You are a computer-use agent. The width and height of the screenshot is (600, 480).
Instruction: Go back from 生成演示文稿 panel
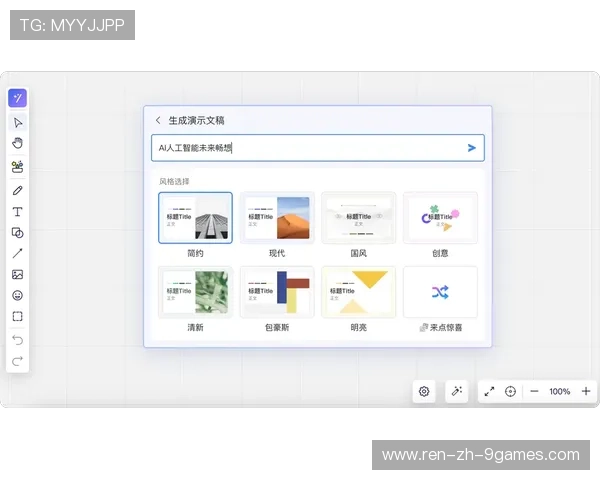point(158,121)
